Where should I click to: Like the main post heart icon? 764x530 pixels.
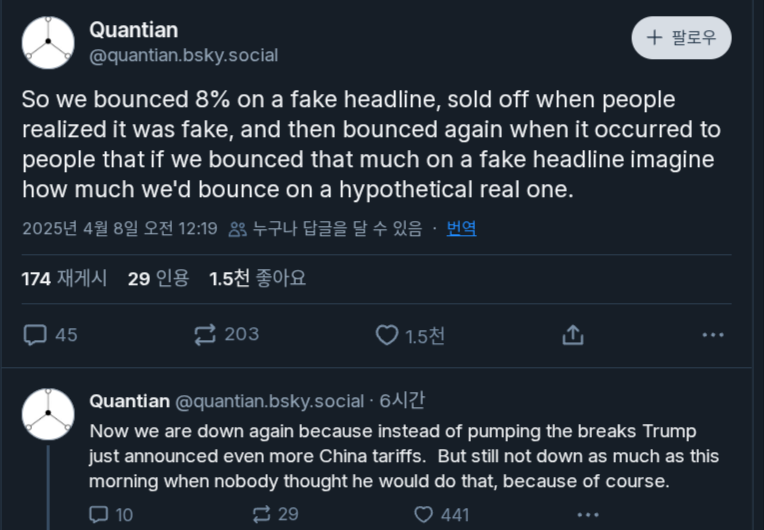(x=387, y=335)
